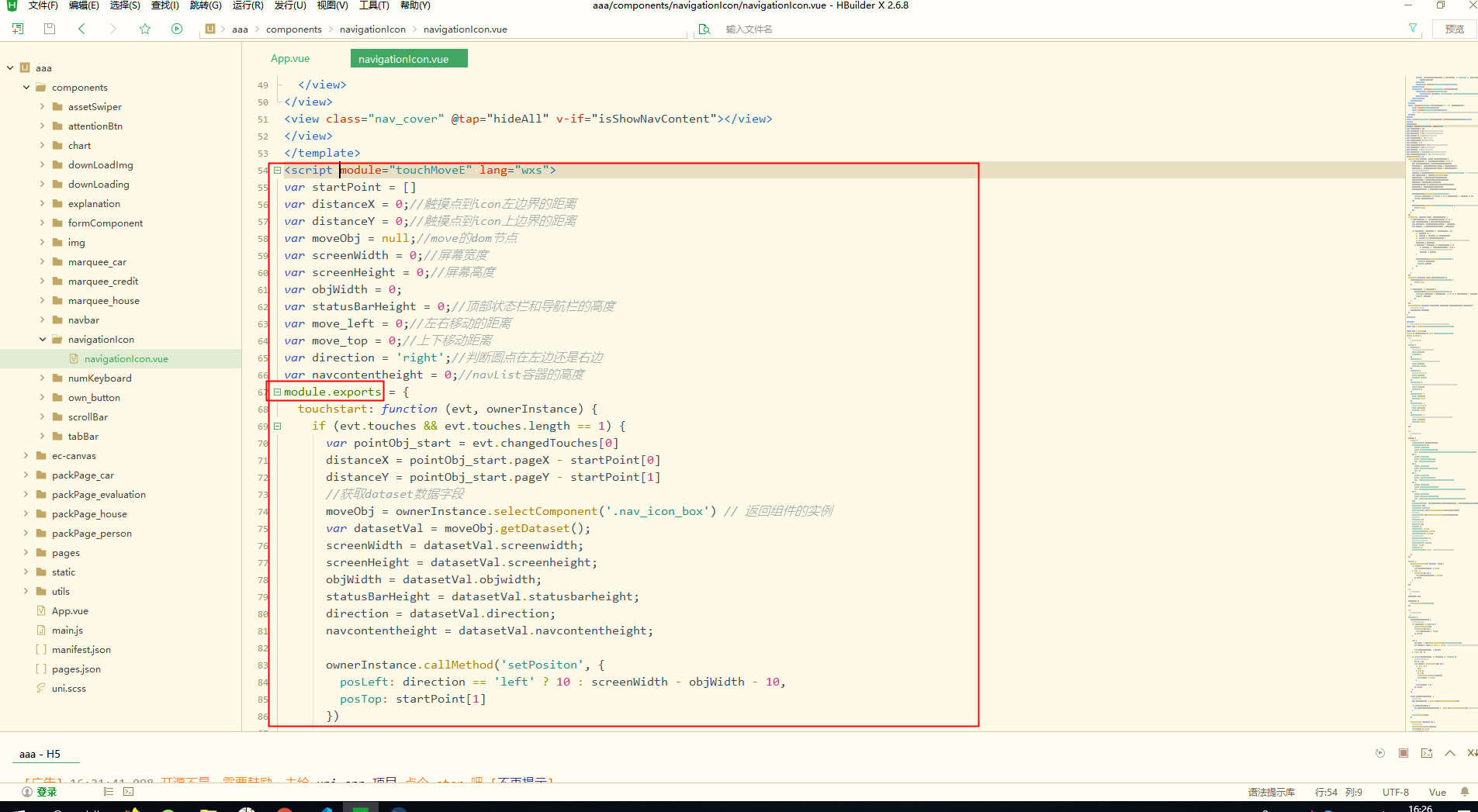The height and width of the screenshot is (812, 1478).
Task: Click the 预览 preview button
Action: pos(1454,29)
